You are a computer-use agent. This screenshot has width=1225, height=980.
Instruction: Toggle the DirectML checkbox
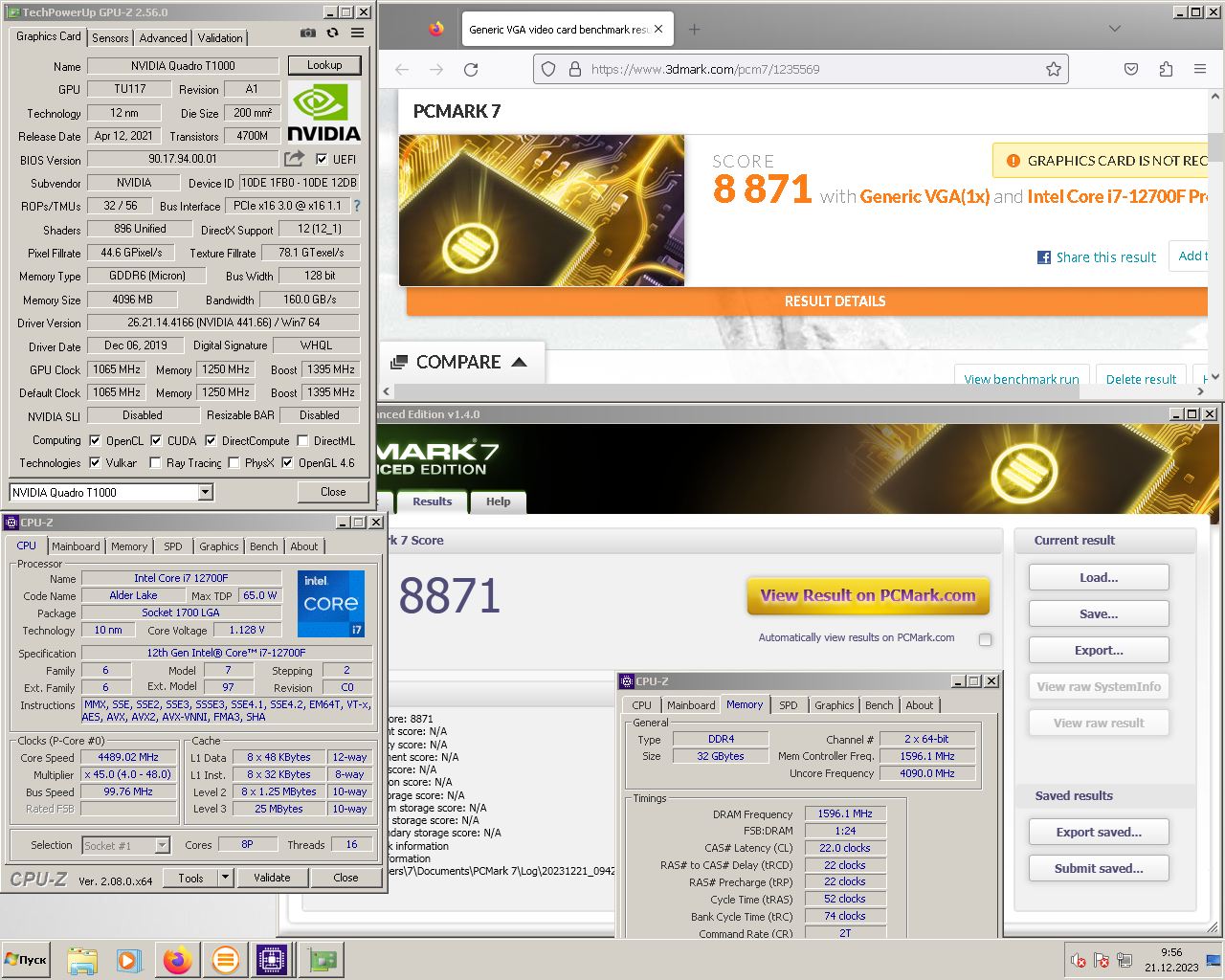pyautogui.click(x=302, y=441)
